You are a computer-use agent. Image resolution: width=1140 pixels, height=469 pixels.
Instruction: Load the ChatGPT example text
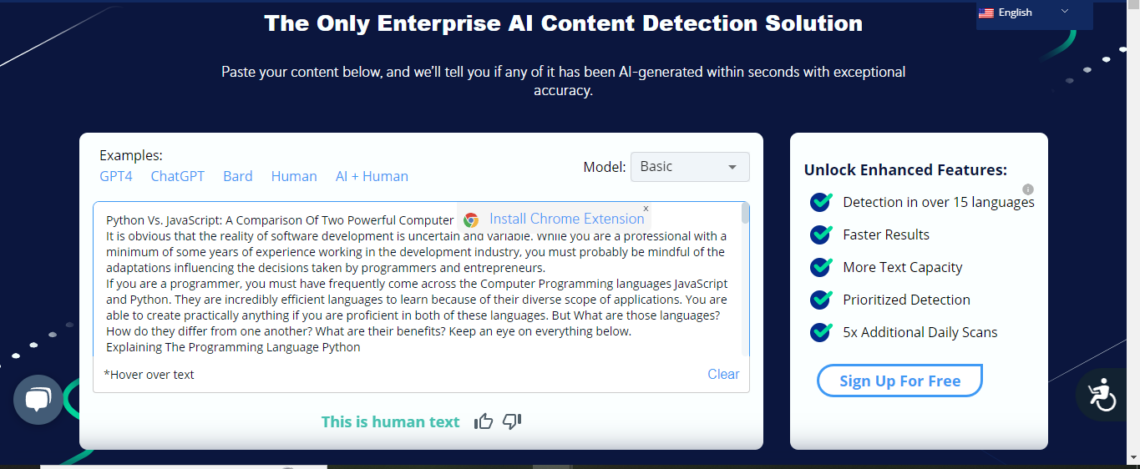(177, 176)
